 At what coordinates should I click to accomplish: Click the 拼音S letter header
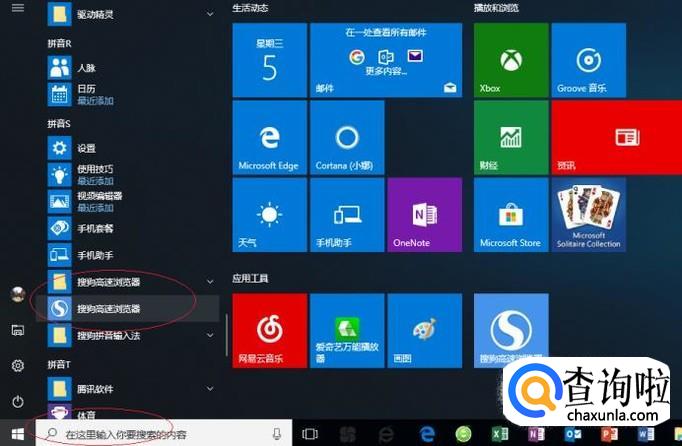coord(59,124)
